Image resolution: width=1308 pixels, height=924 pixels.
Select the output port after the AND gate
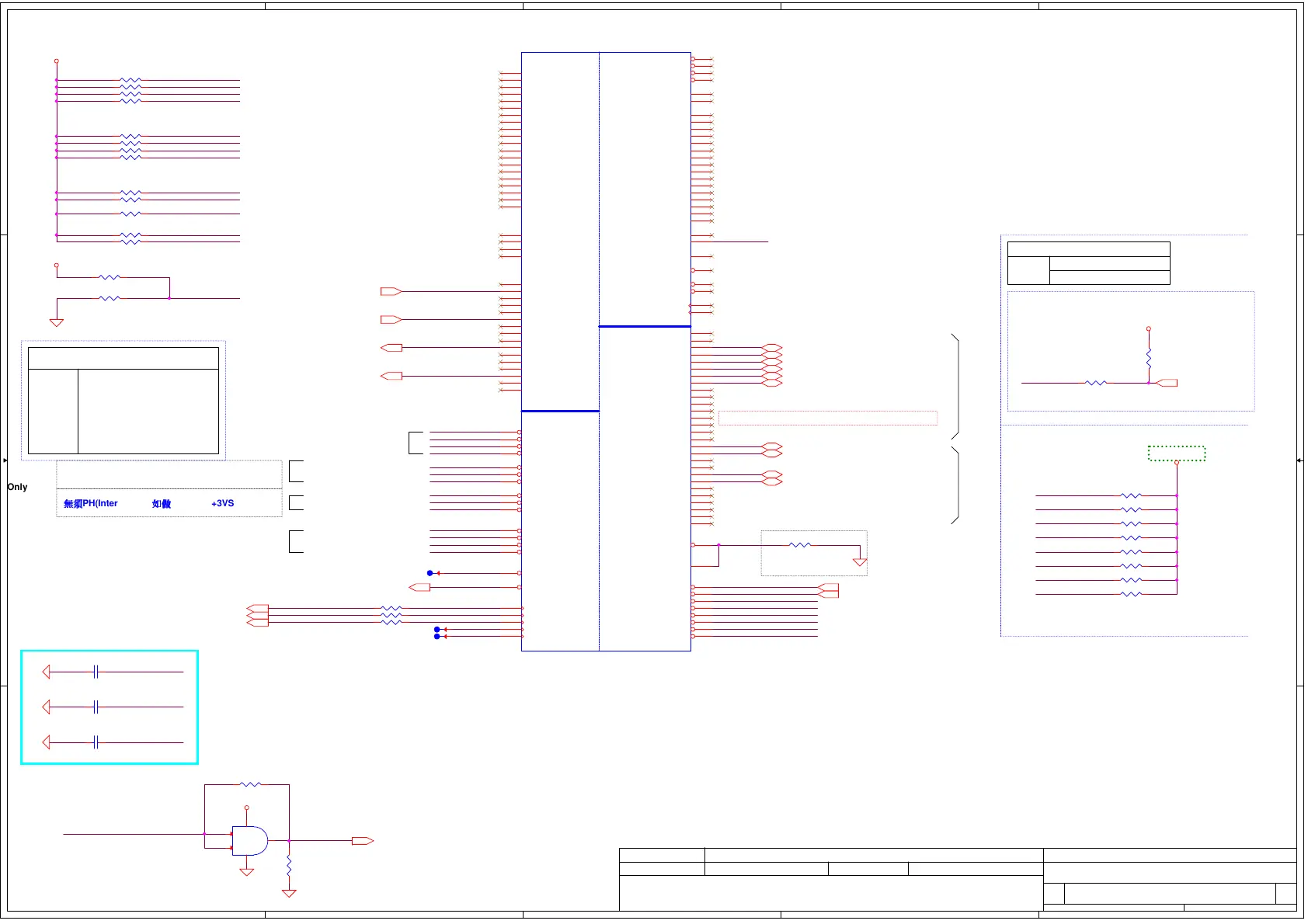[x=363, y=841]
